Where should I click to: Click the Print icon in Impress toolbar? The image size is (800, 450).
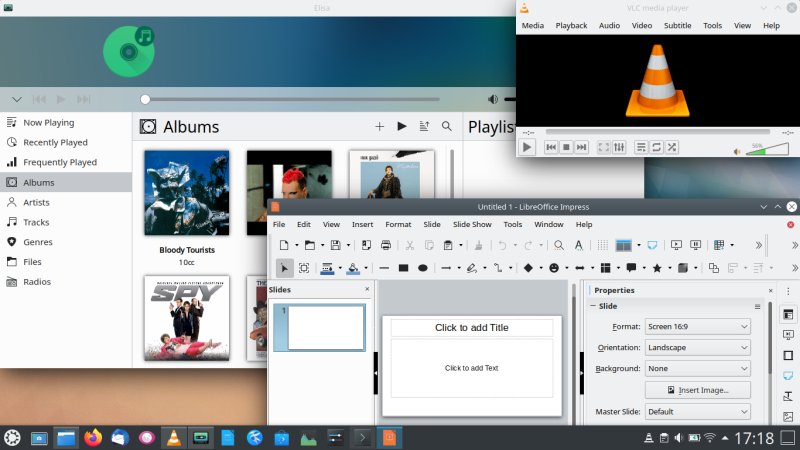click(386, 245)
